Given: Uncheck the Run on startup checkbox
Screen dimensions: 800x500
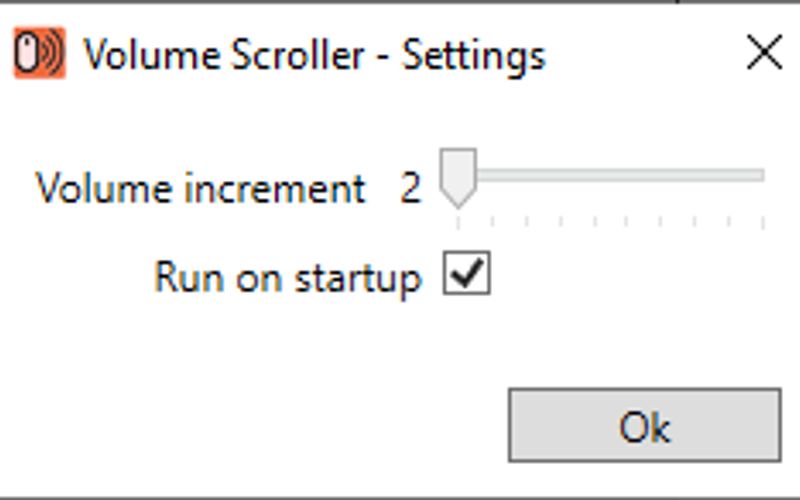Looking at the screenshot, I should 466,275.
